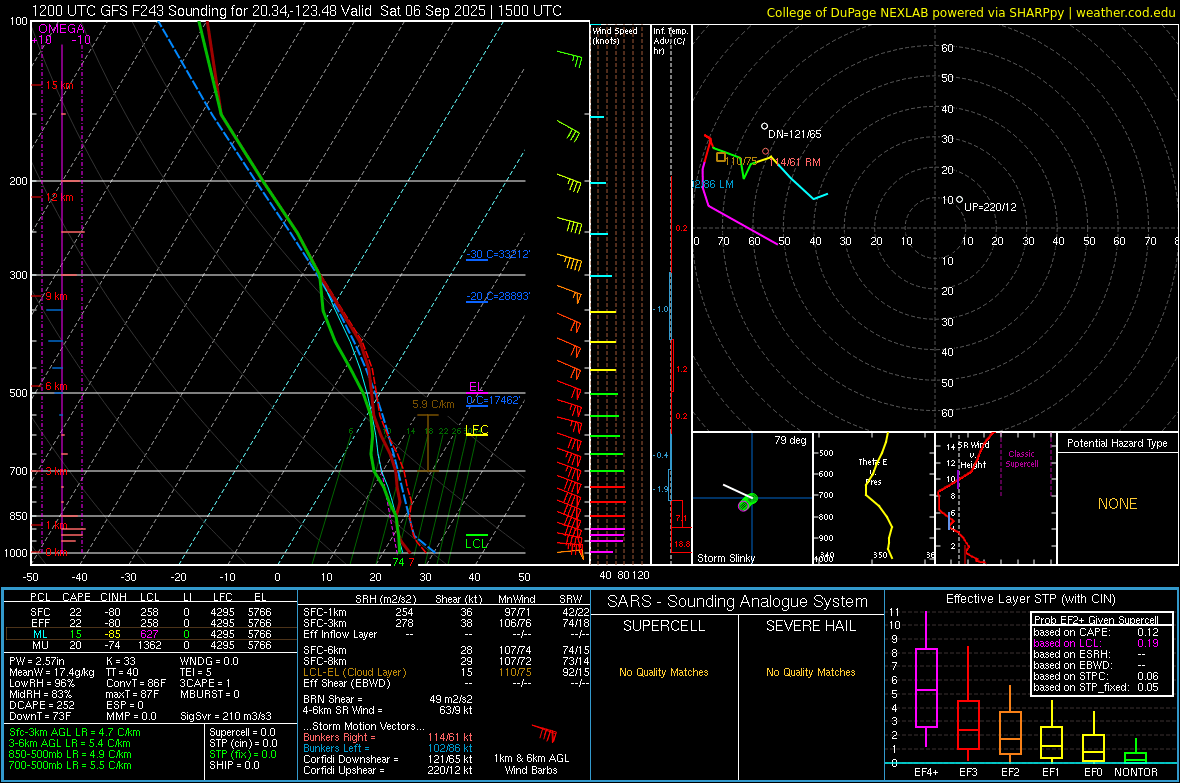Click the magenta OMEGA label

pyautogui.click(x=61, y=29)
